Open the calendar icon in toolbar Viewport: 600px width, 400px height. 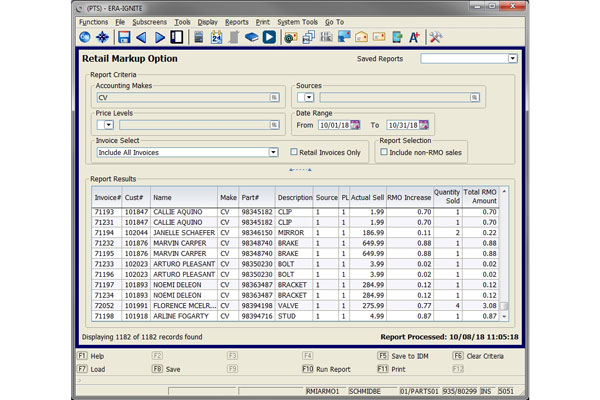(x=217, y=37)
